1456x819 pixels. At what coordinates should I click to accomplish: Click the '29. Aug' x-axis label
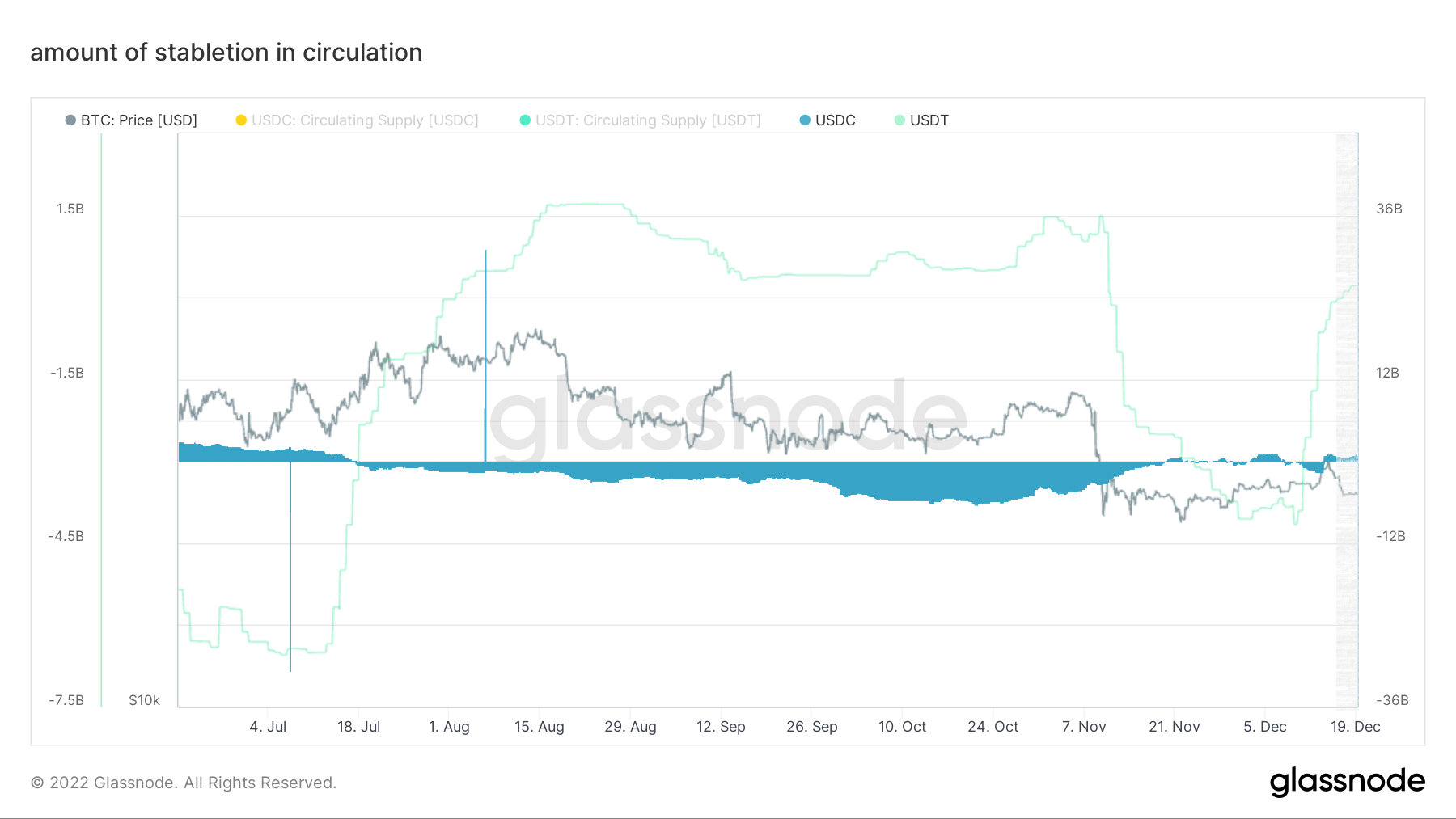[630, 726]
